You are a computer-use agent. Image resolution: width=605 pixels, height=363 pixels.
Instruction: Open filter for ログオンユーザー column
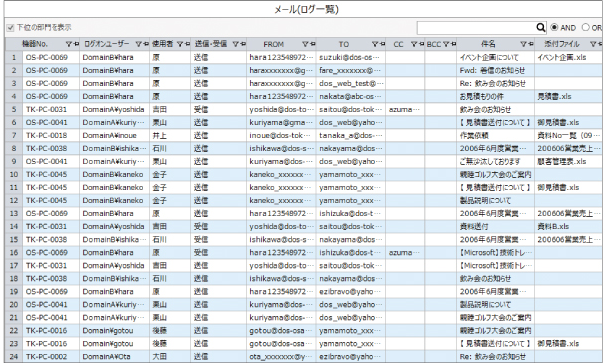pos(138,44)
